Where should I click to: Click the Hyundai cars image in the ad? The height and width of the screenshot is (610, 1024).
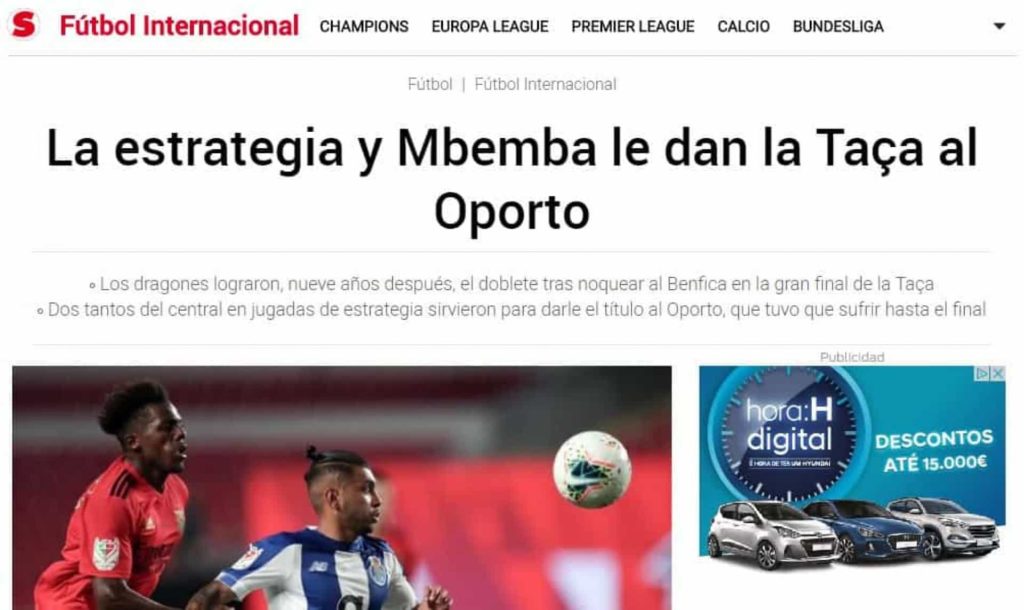[x=853, y=532]
